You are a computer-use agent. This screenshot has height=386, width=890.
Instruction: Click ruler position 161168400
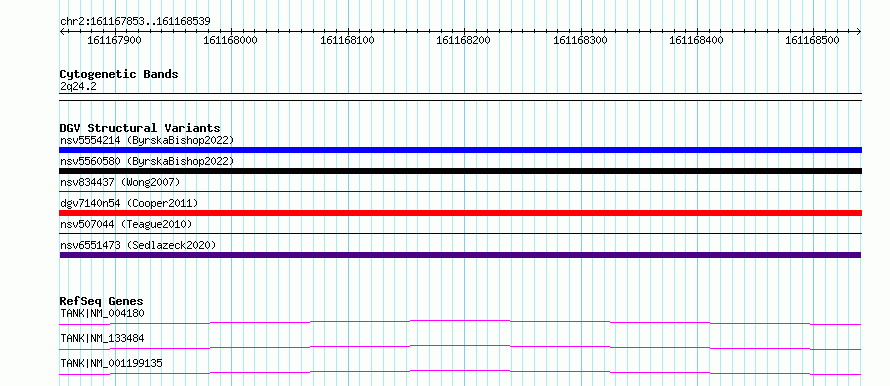point(696,40)
